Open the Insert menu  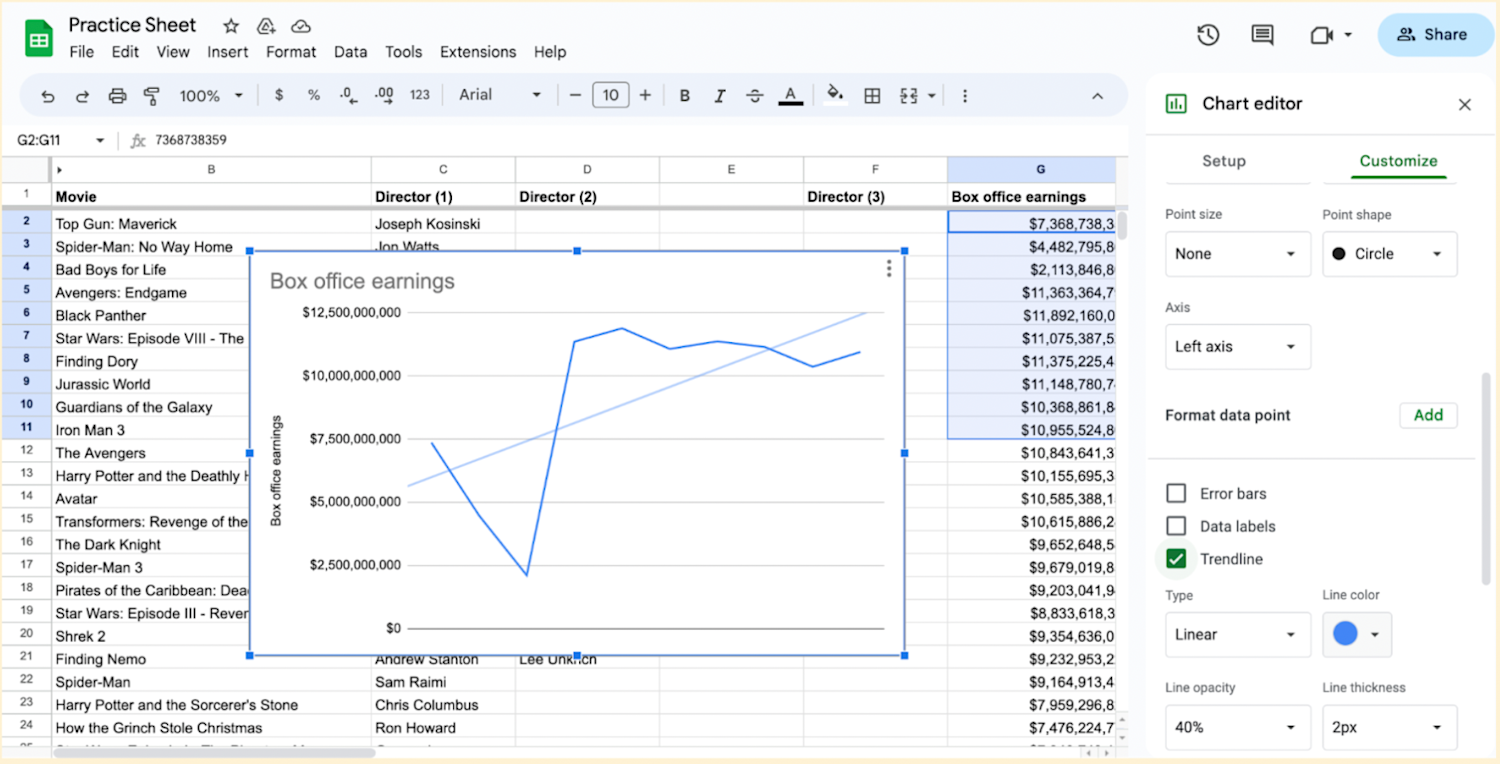pos(228,52)
